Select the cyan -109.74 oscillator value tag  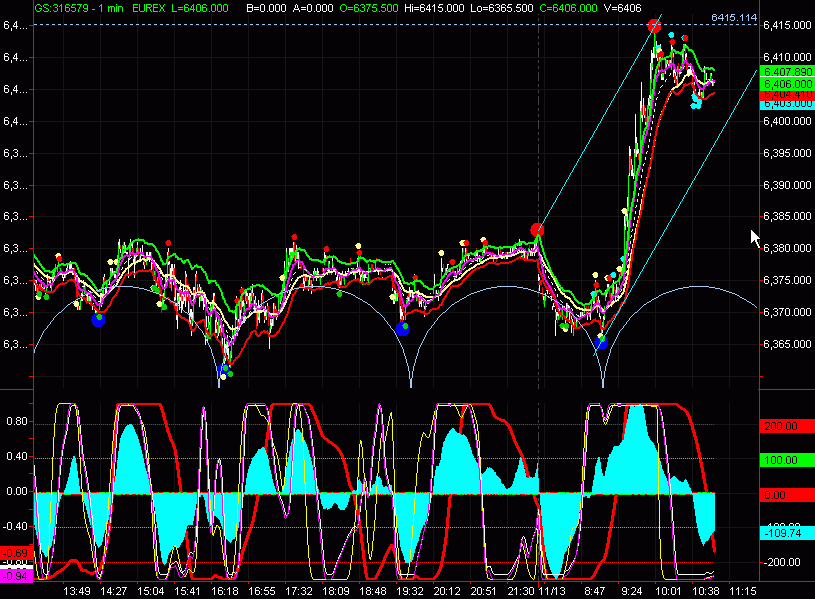point(787,533)
